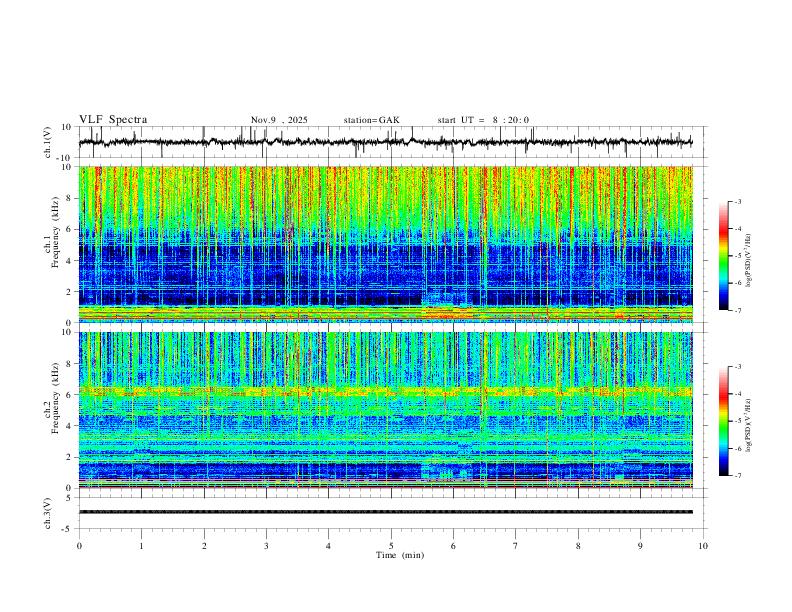
Task: Click the ch.3 flat black voltage trace
Action: (x=385, y=512)
